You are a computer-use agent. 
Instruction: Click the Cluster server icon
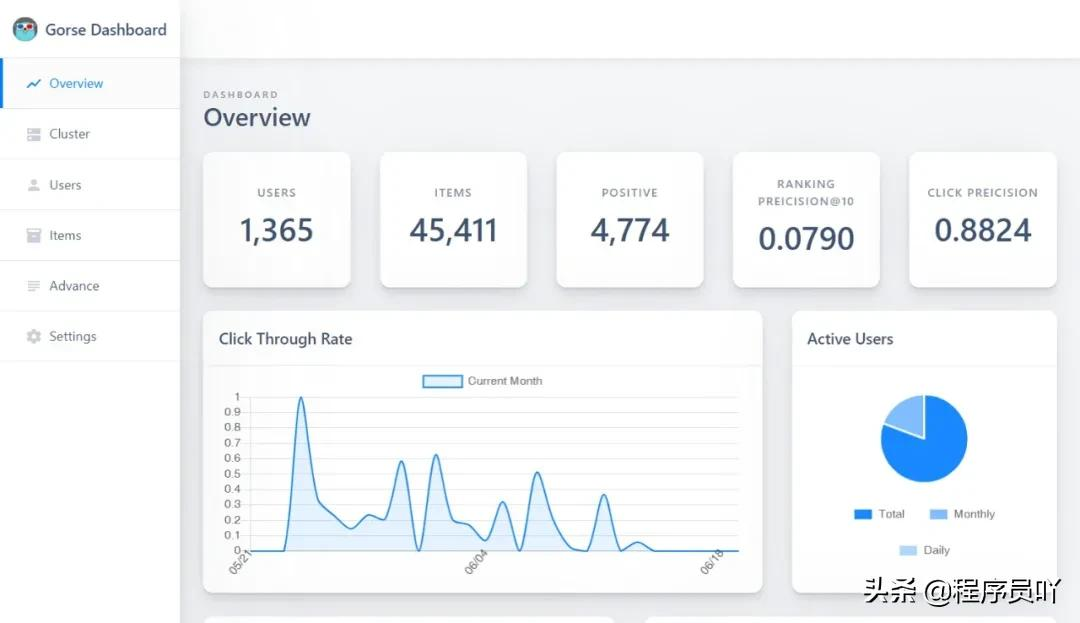(x=34, y=134)
